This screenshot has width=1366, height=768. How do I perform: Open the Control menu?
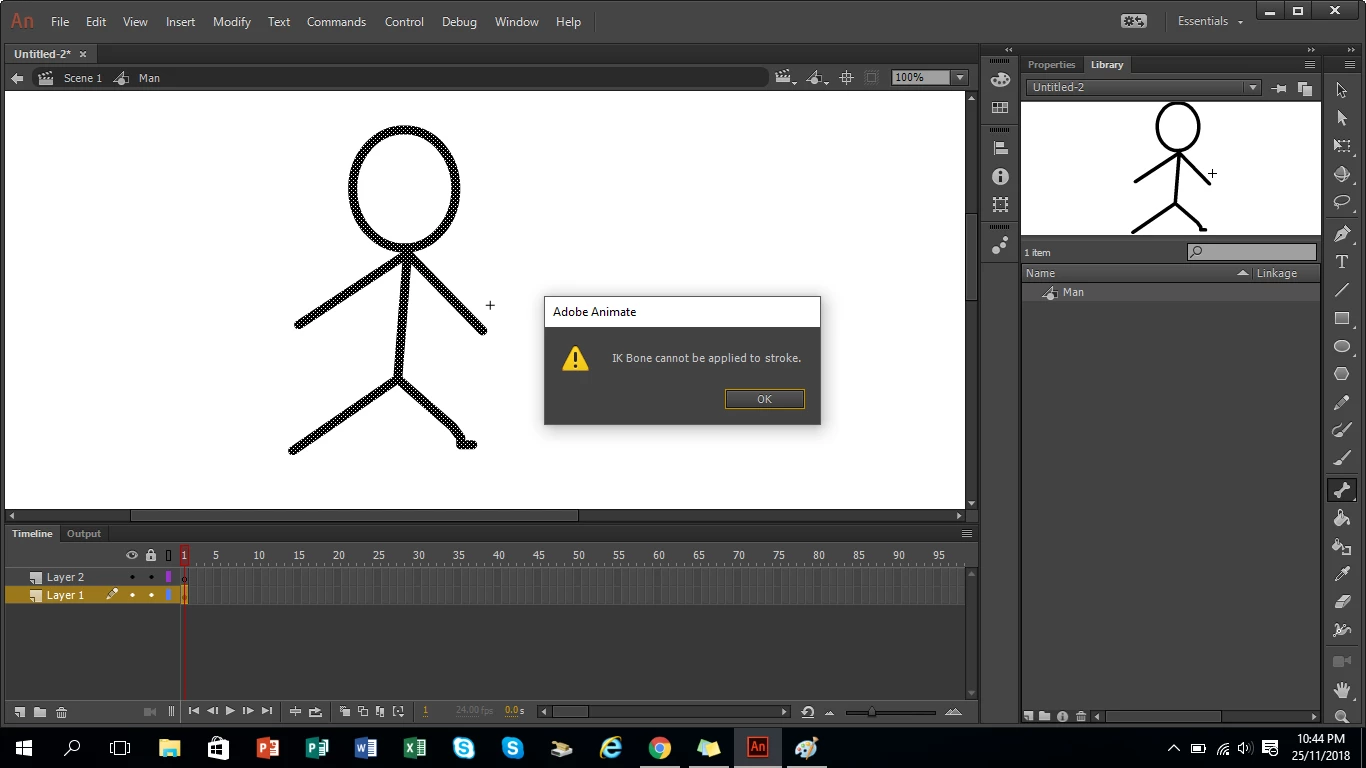point(404,21)
